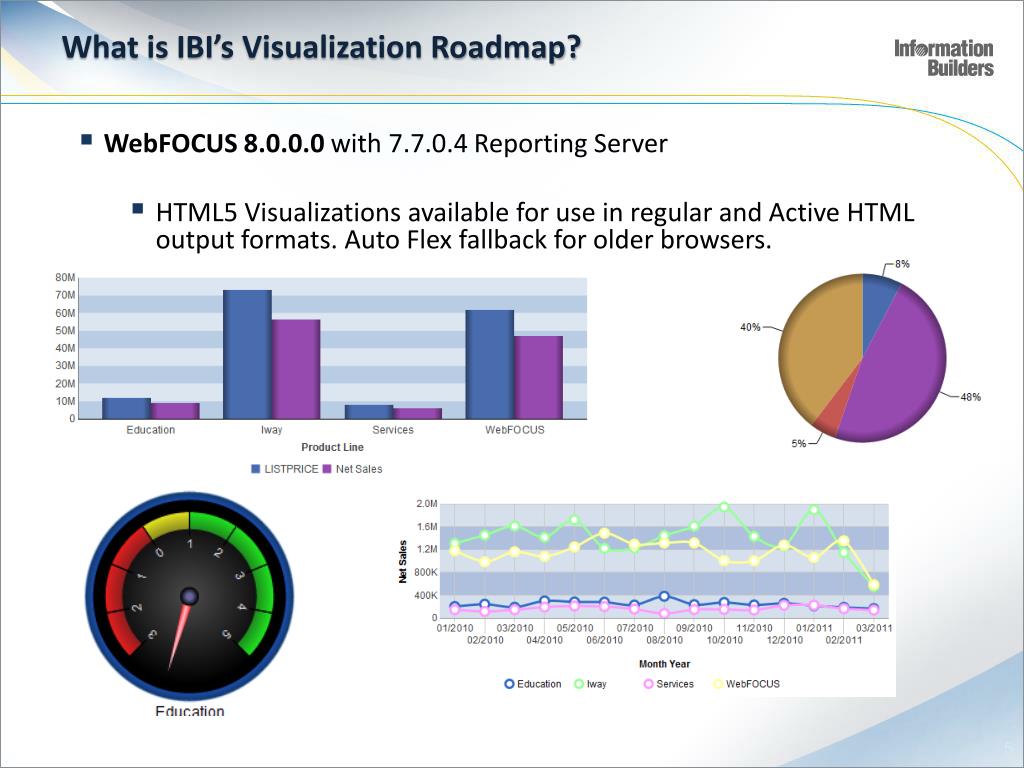Click the "HTML5 Visualizations available" sub-bullet text
The width and height of the screenshot is (1024, 768).
(535, 226)
